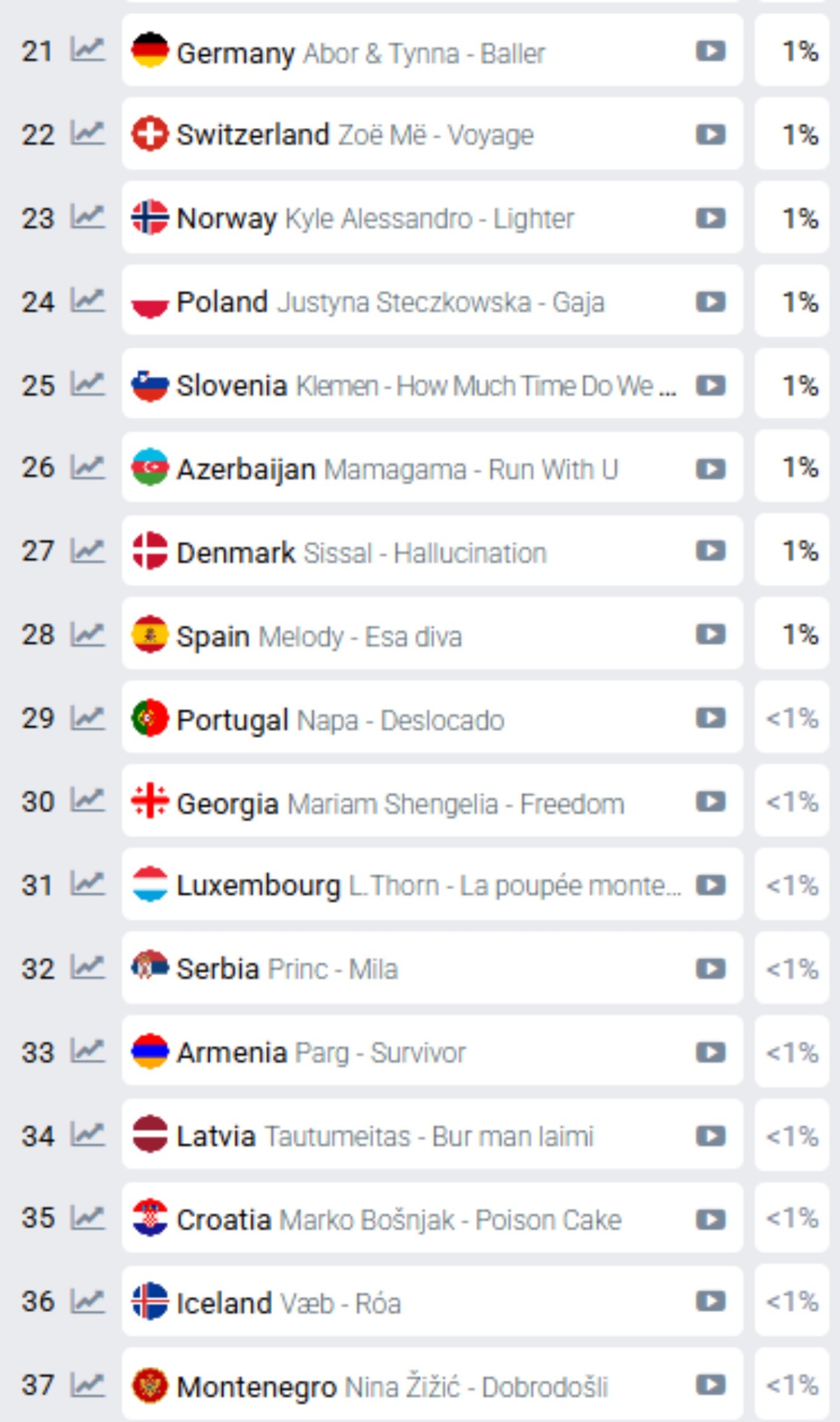
Task: Play Spain's Esa diva video
Action: click(710, 634)
